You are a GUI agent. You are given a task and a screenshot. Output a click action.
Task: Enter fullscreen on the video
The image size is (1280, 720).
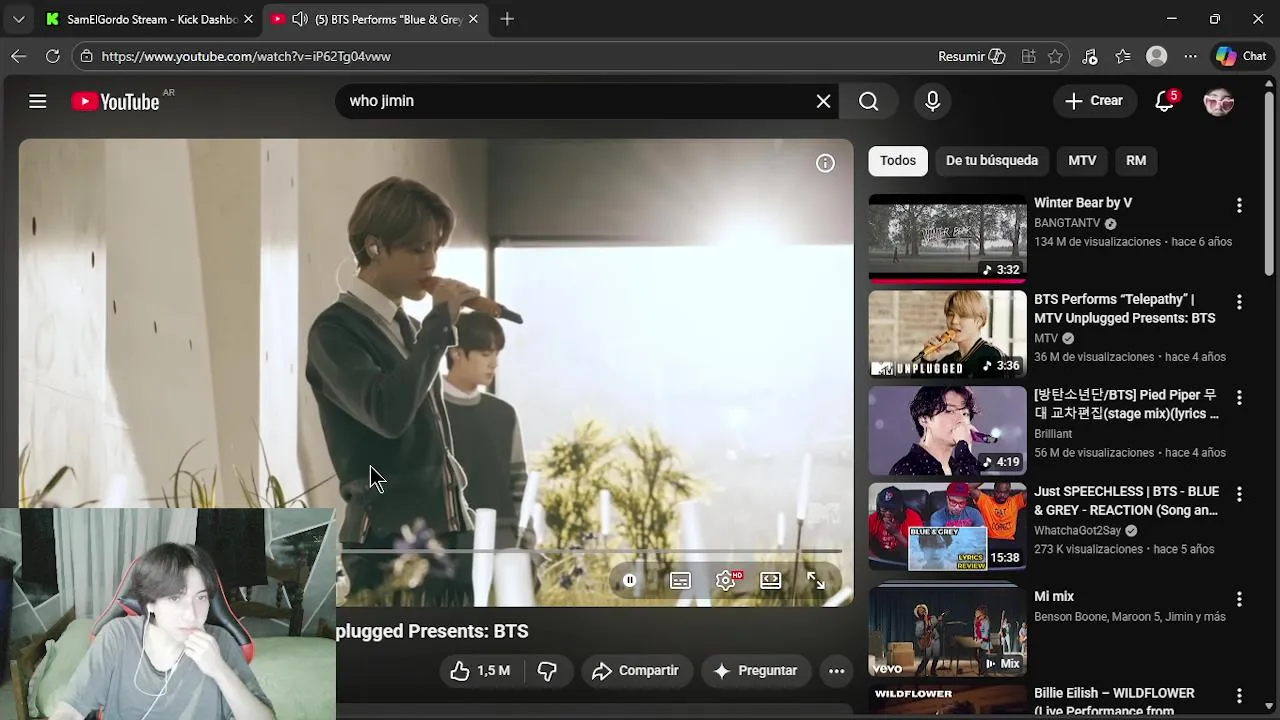tap(816, 580)
